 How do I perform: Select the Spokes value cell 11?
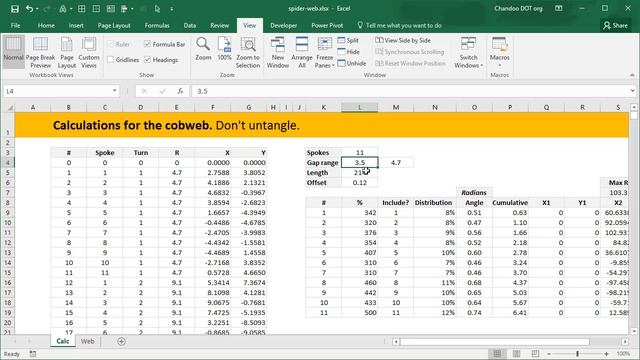point(359,153)
